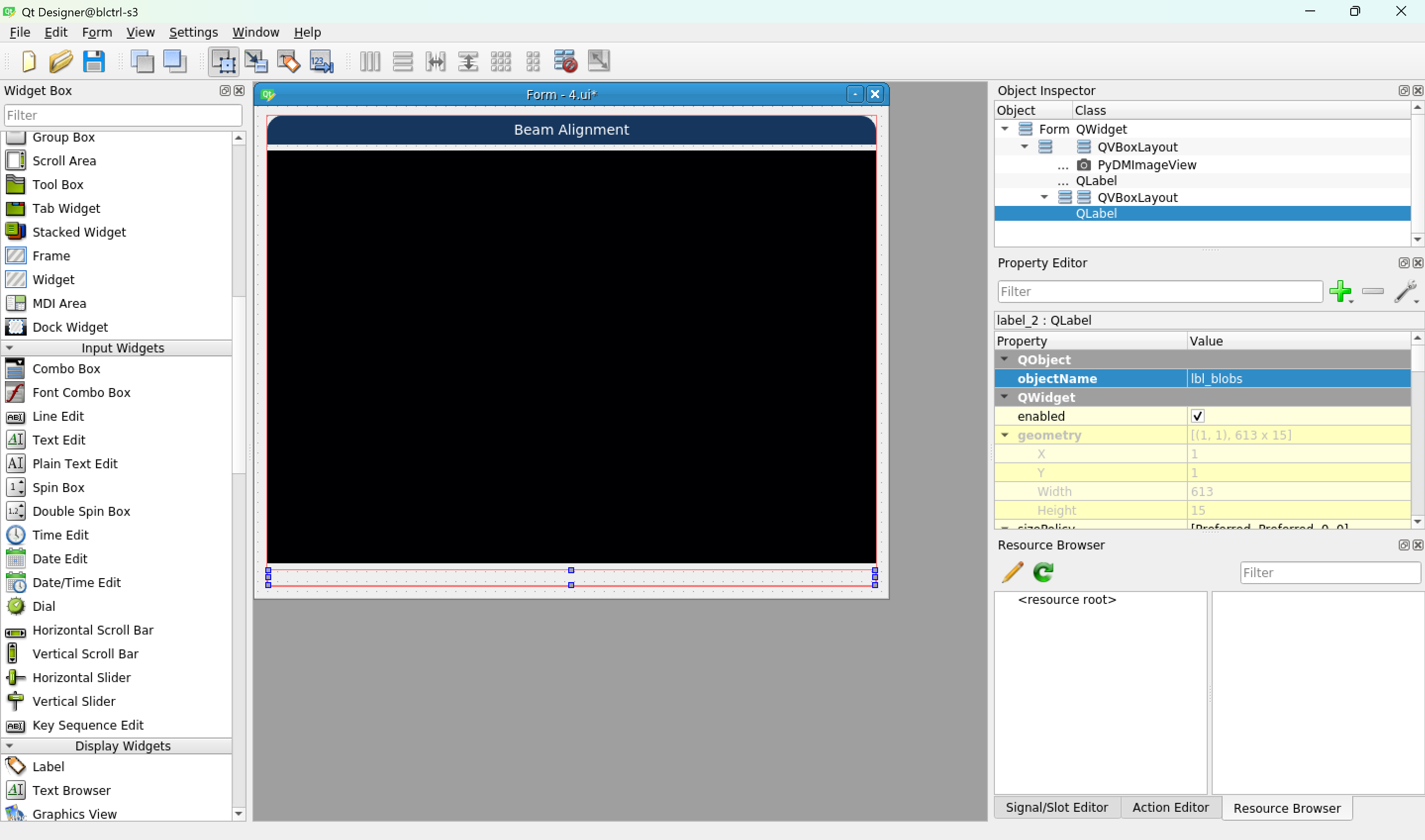
Task: Click the Widget Box filter field
Action: point(123,115)
